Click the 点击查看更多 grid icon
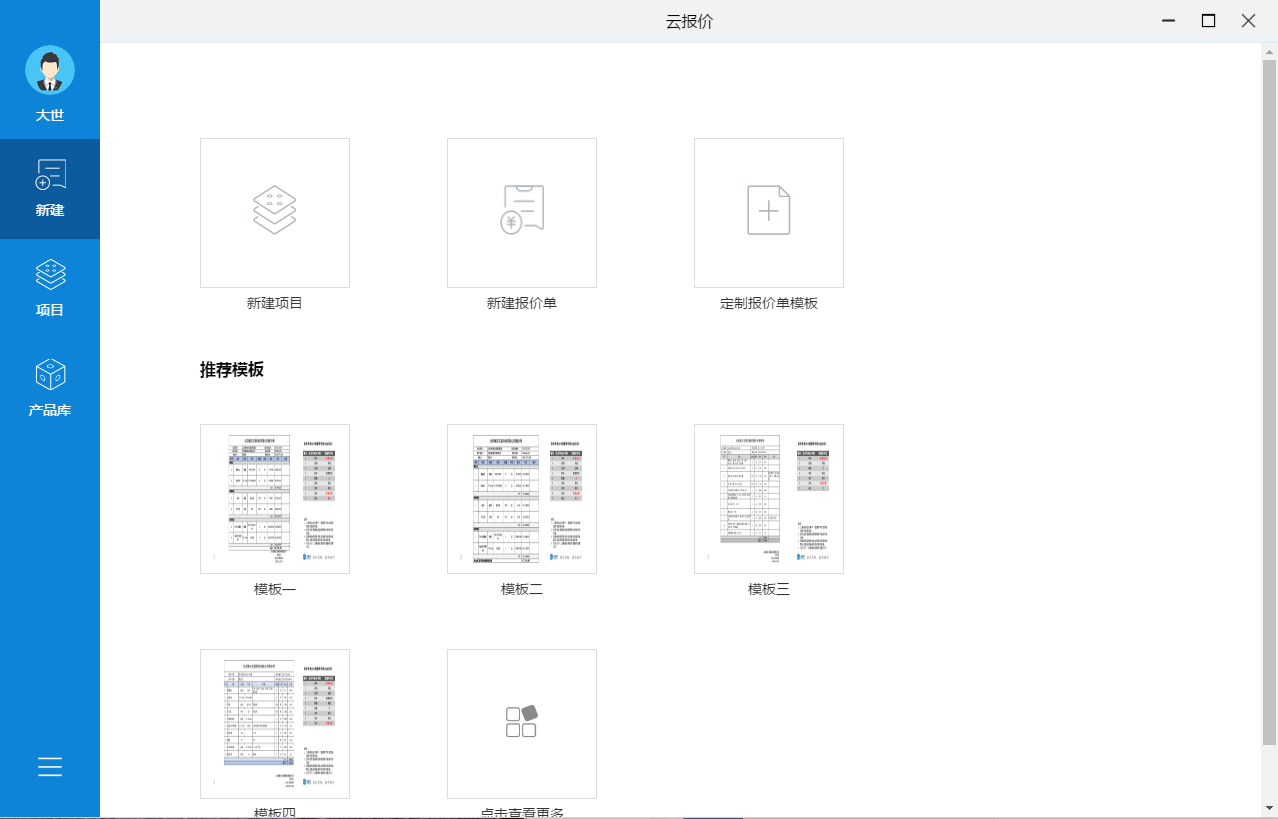This screenshot has height=819, width=1278. coord(521,723)
